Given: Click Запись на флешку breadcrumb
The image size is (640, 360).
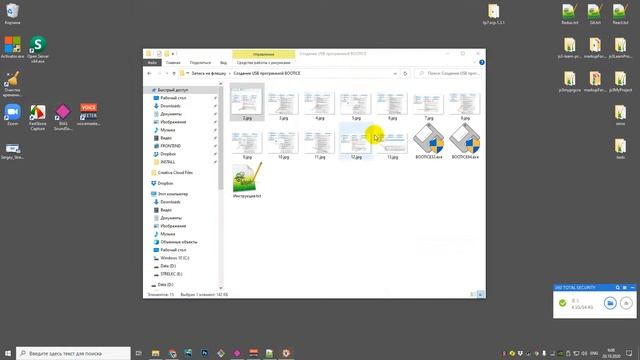Looking at the screenshot, I should [x=209, y=73].
